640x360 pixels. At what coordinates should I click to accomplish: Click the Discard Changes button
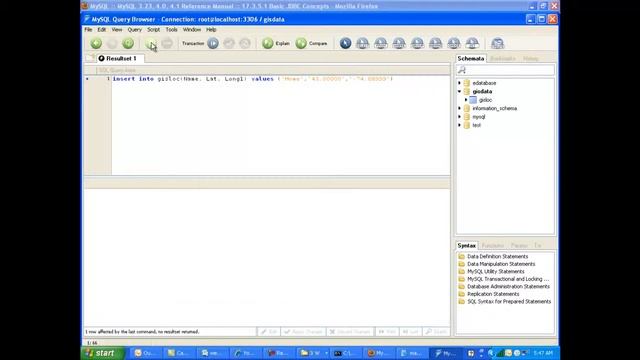click(x=350, y=332)
